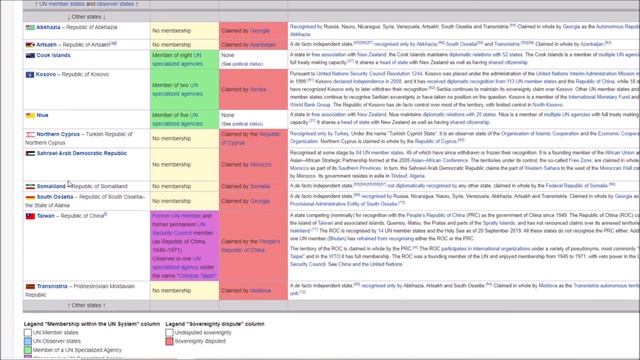
Task: Click the Kosovo flag icon
Action: coord(30,75)
